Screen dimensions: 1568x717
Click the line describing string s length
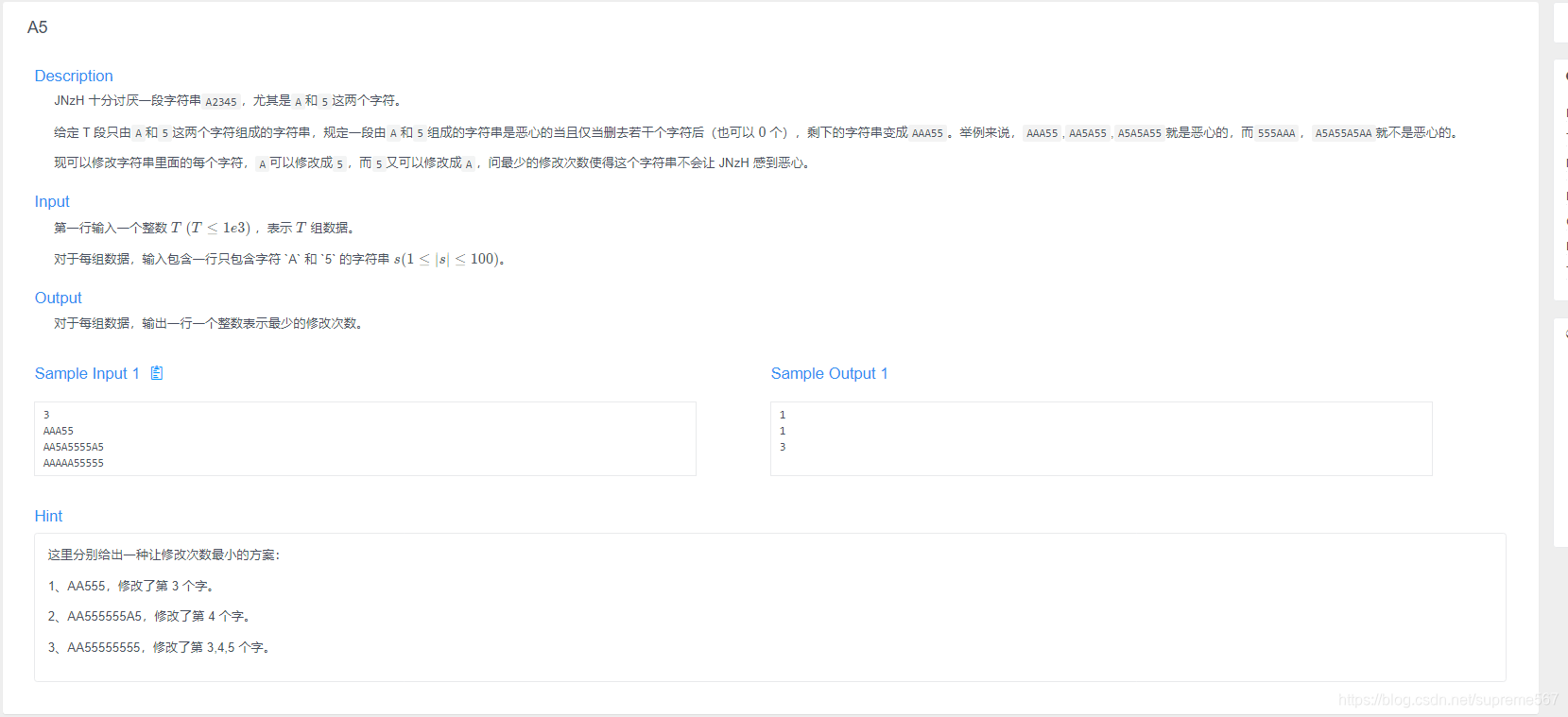tap(280, 259)
